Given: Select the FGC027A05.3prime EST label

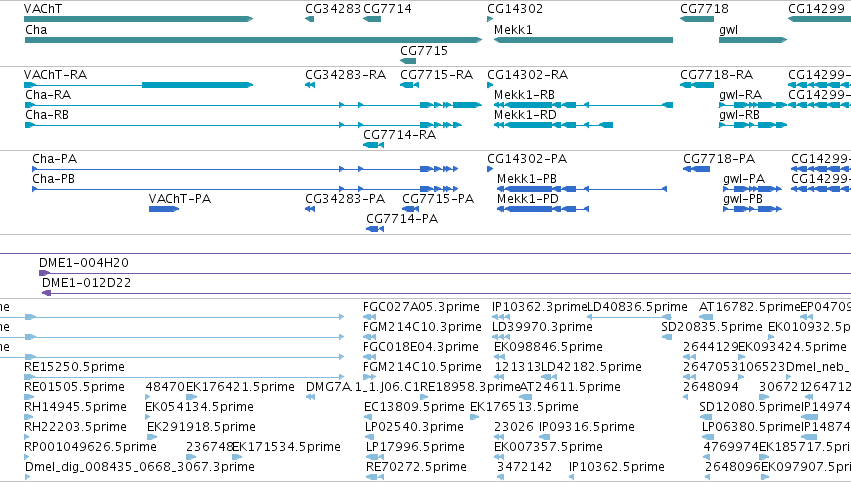Looking at the screenshot, I should pos(421,307).
